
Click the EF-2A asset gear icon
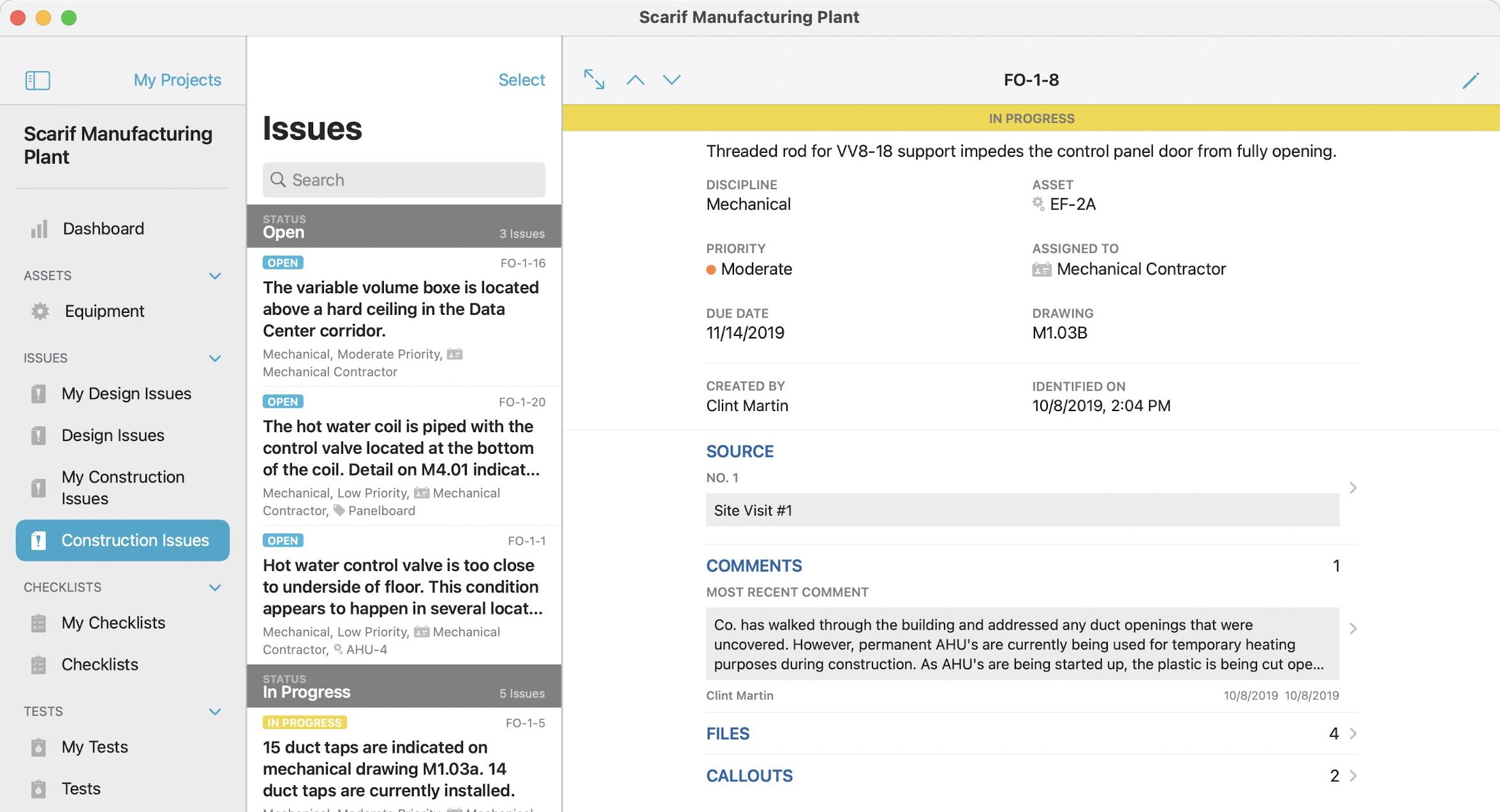pos(1038,204)
